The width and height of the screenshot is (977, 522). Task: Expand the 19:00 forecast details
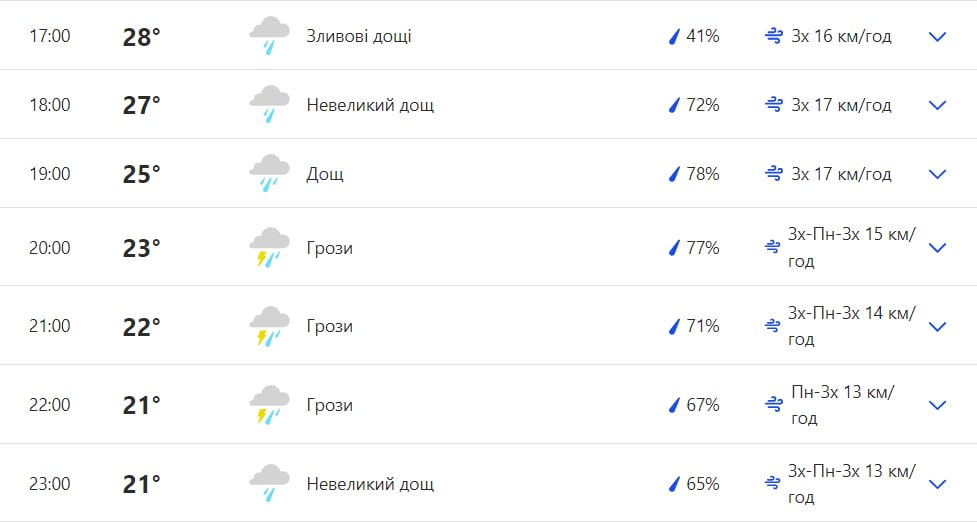coord(937,174)
